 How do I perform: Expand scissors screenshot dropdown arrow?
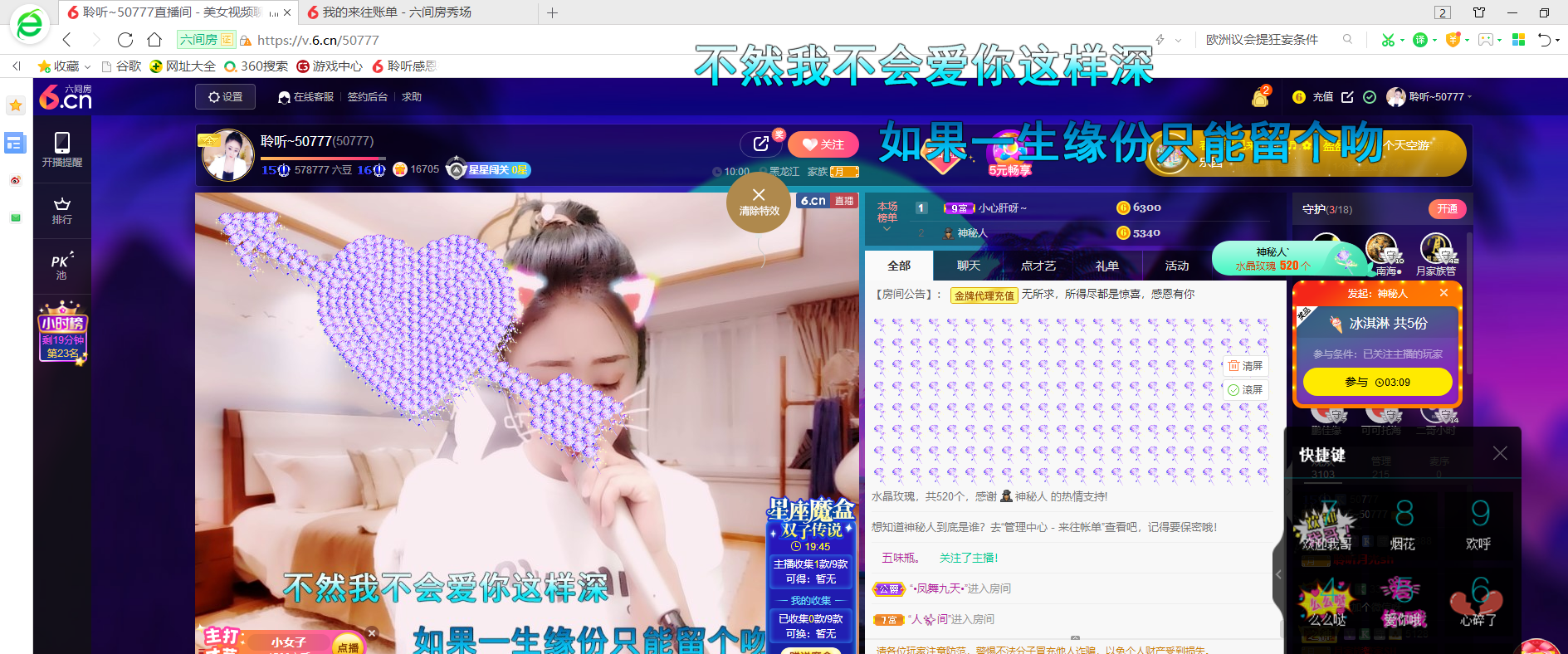point(1402,40)
